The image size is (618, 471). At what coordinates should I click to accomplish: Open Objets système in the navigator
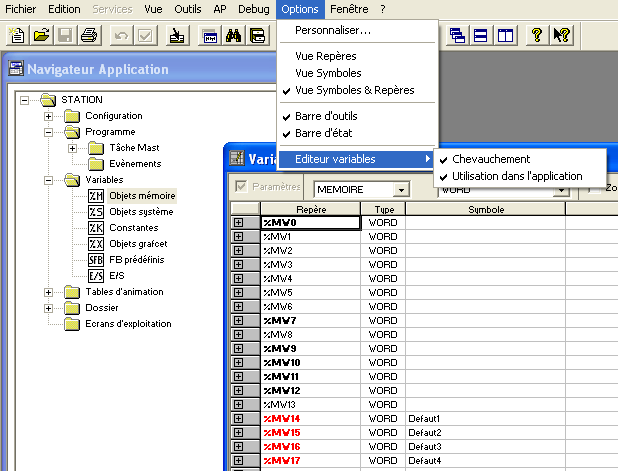(x=140, y=211)
